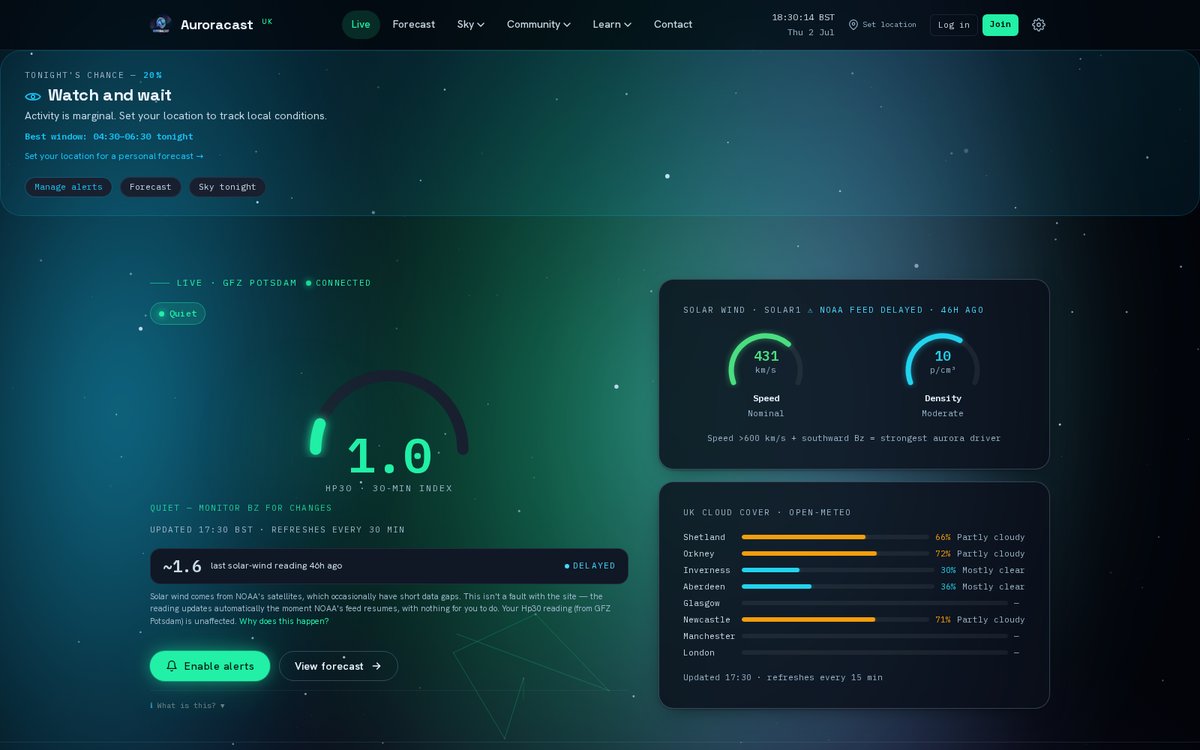1200x750 pixels.
Task: Click the CONNECTED status indicator
Action: [x=338, y=283]
